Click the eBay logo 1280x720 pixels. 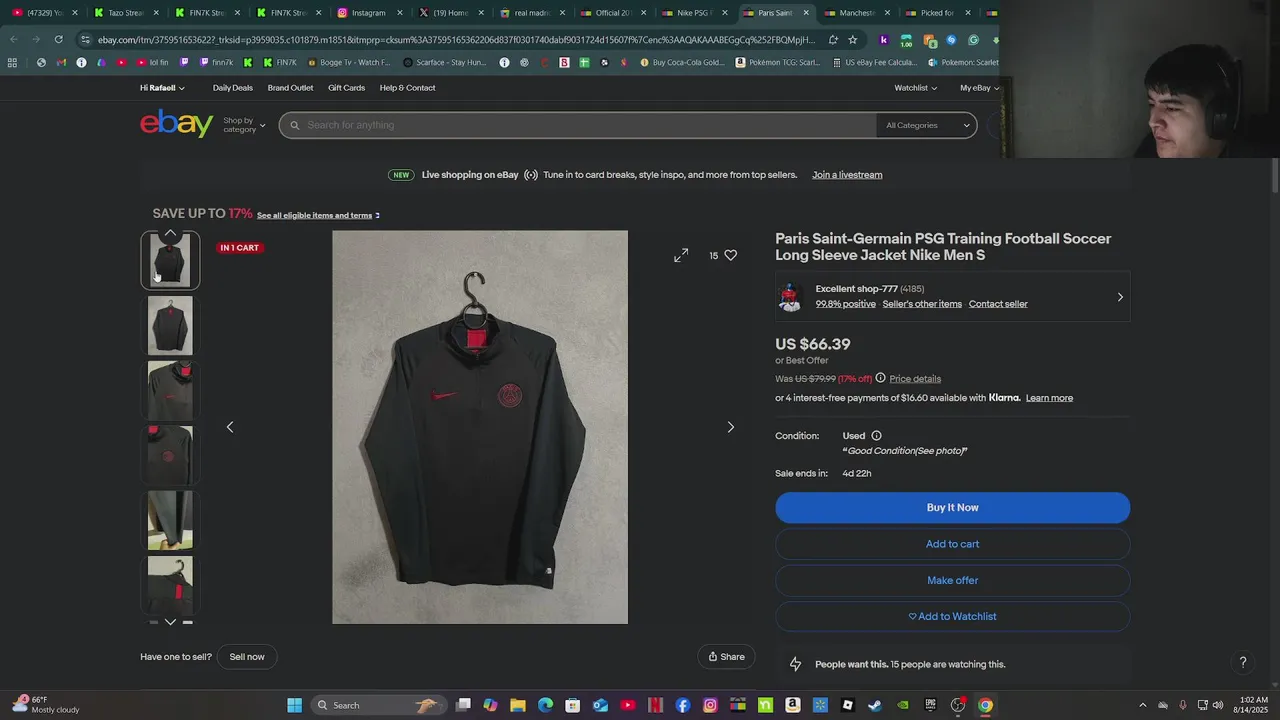[x=177, y=124]
